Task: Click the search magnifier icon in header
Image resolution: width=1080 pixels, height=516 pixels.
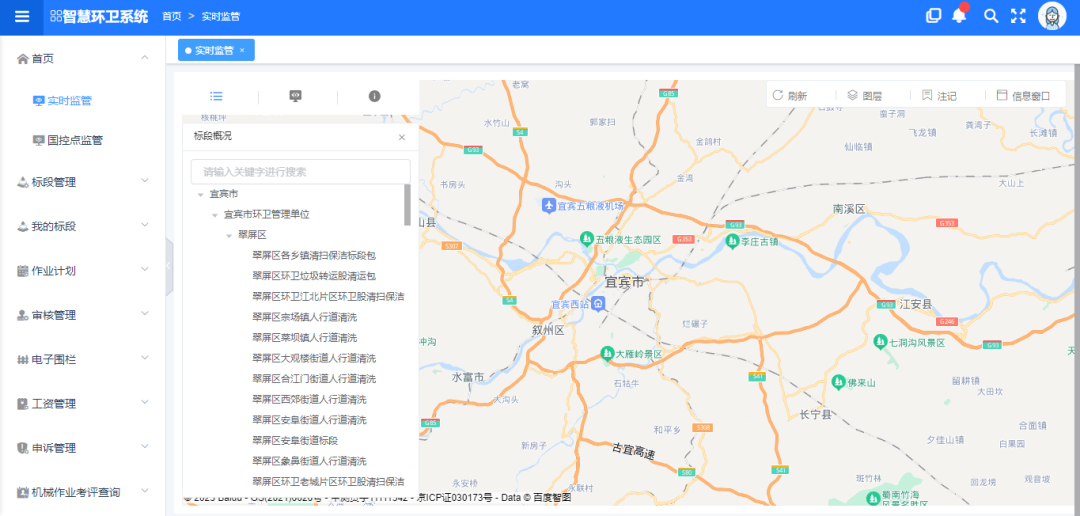Action: click(991, 16)
